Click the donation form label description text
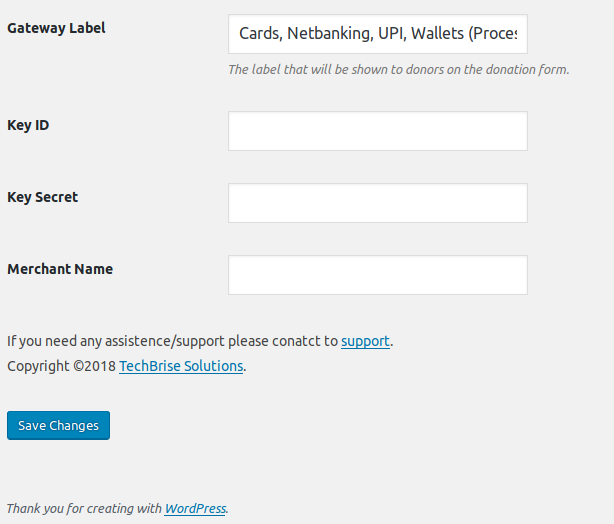The width and height of the screenshot is (614, 524). point(398,70)
